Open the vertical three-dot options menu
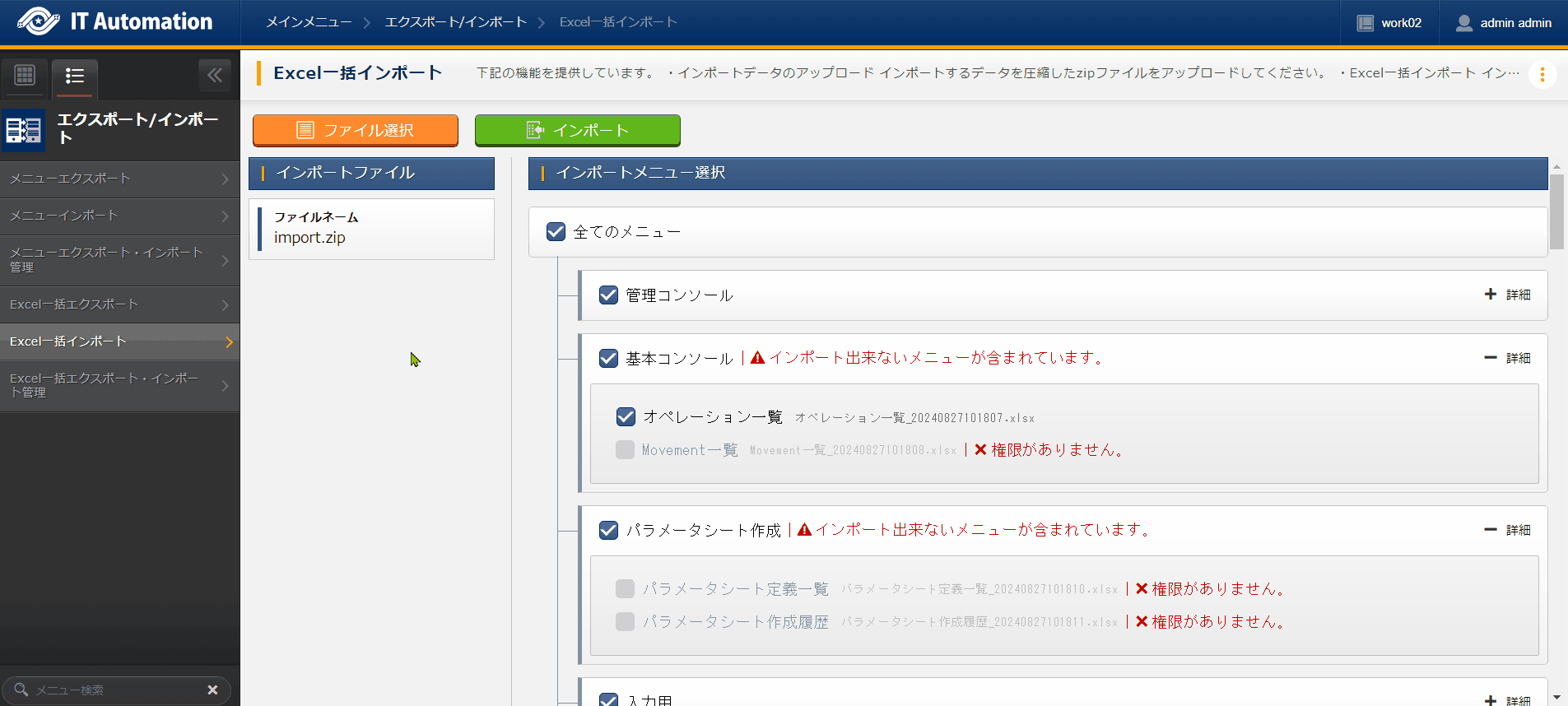Viewport: 1568px width, 706px height. point(1542,74)
